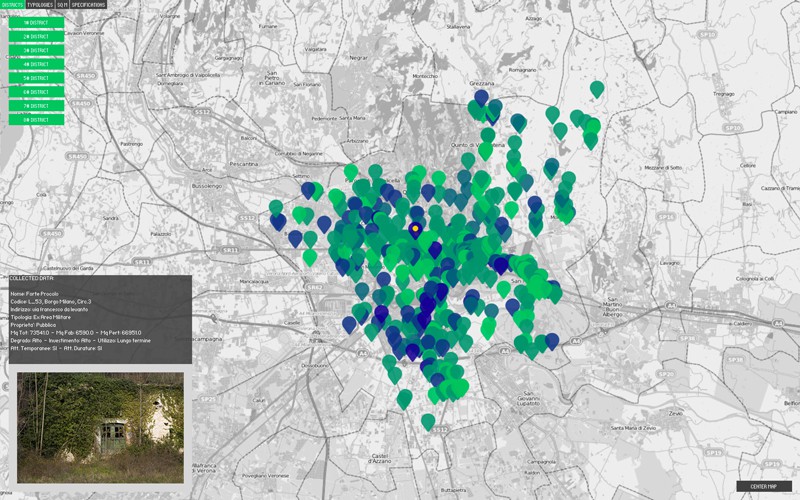
Task: Click the Att. Temporanee: SI line
Action: point(56,348)
